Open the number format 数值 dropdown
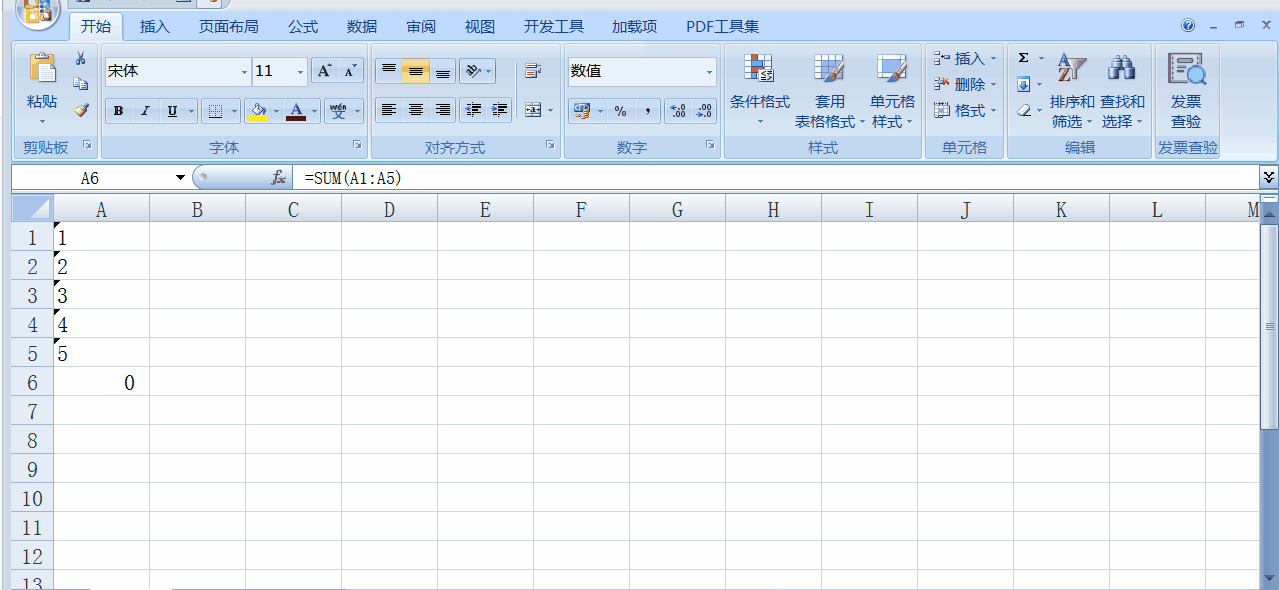 pyautogui.click(x=708, y=71)
